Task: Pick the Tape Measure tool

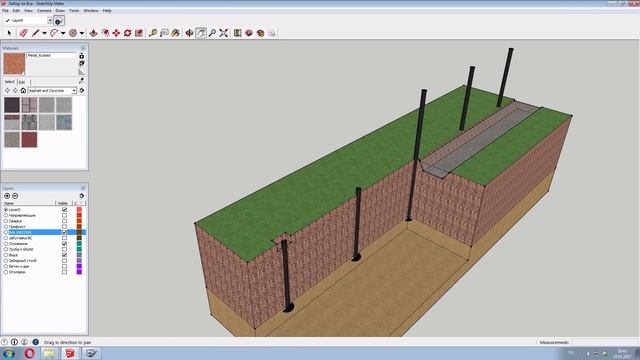Action: [153, 33]
